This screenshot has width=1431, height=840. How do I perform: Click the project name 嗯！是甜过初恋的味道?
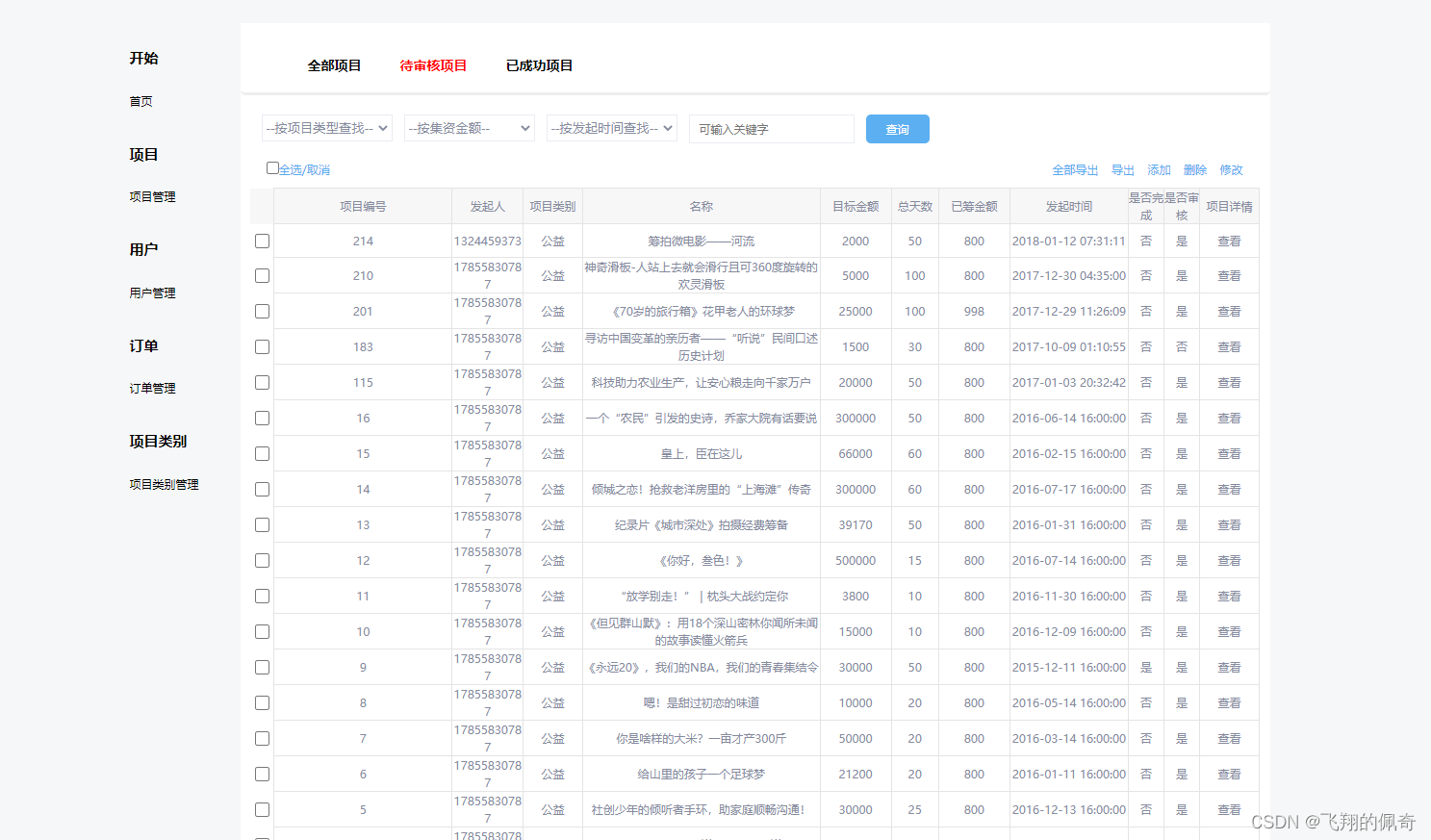pyautogui.click(x=701, y=702)
